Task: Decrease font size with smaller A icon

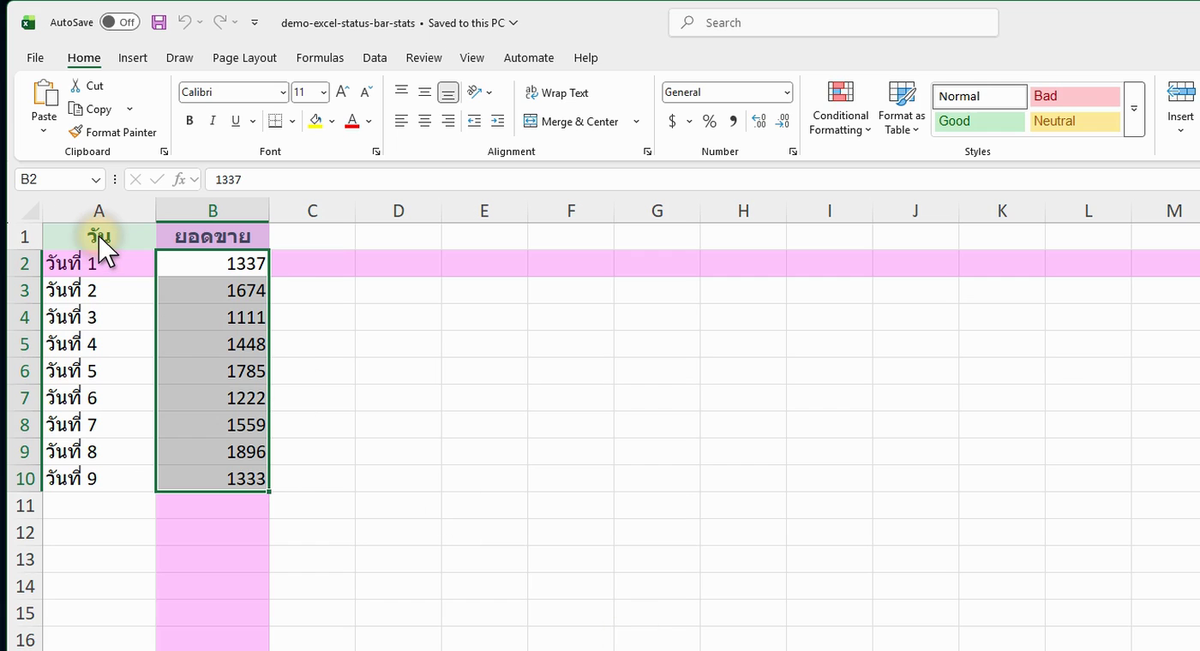Action: click(x=364, y=92)
